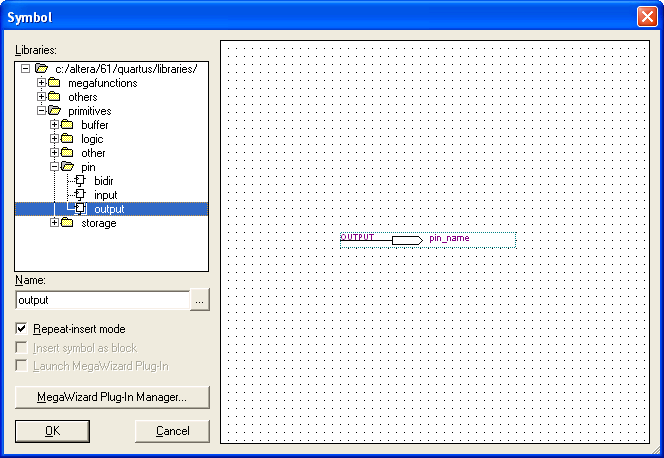Viewport: 664px width, 458px height.
Task: Select the other primitives folder item
Action: point(93,153)
